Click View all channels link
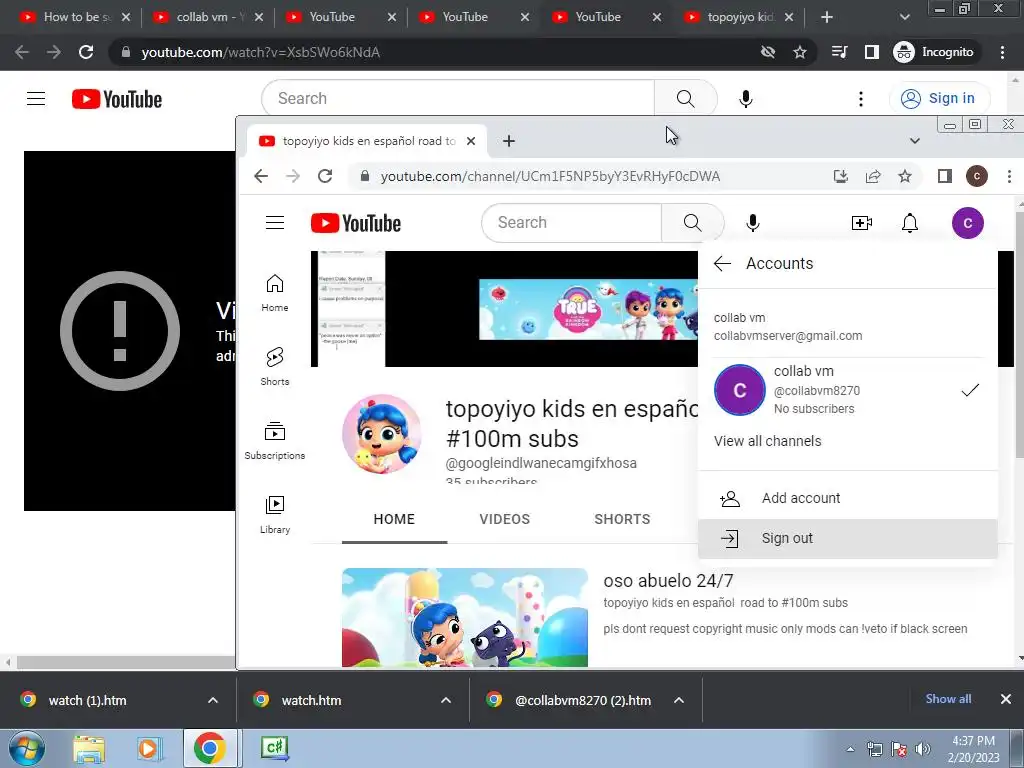The image size is (1024, 768). coord(768,441)
